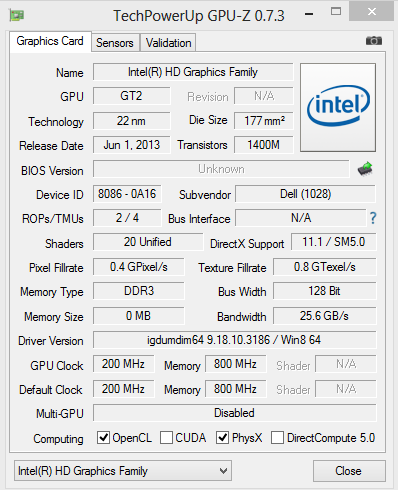Click Default Clock value 200 MHz

tap(123, 389)
